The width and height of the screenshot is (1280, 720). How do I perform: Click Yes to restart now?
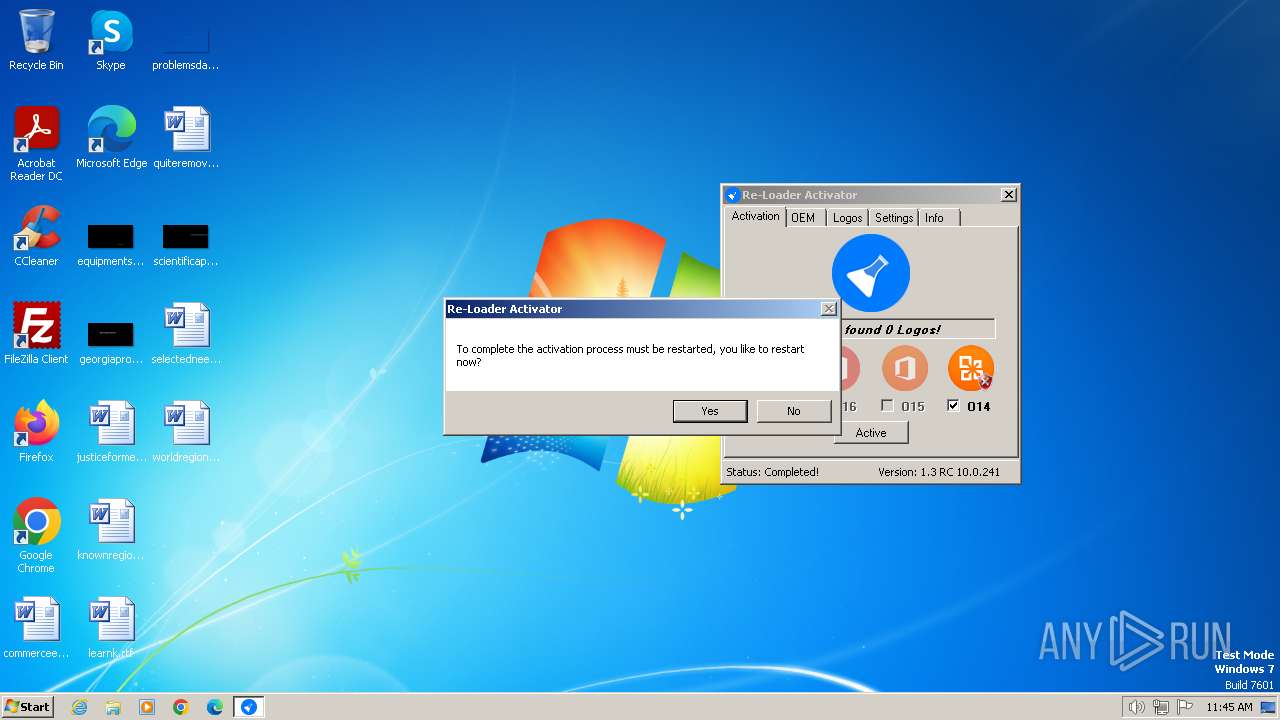(710, 411)
